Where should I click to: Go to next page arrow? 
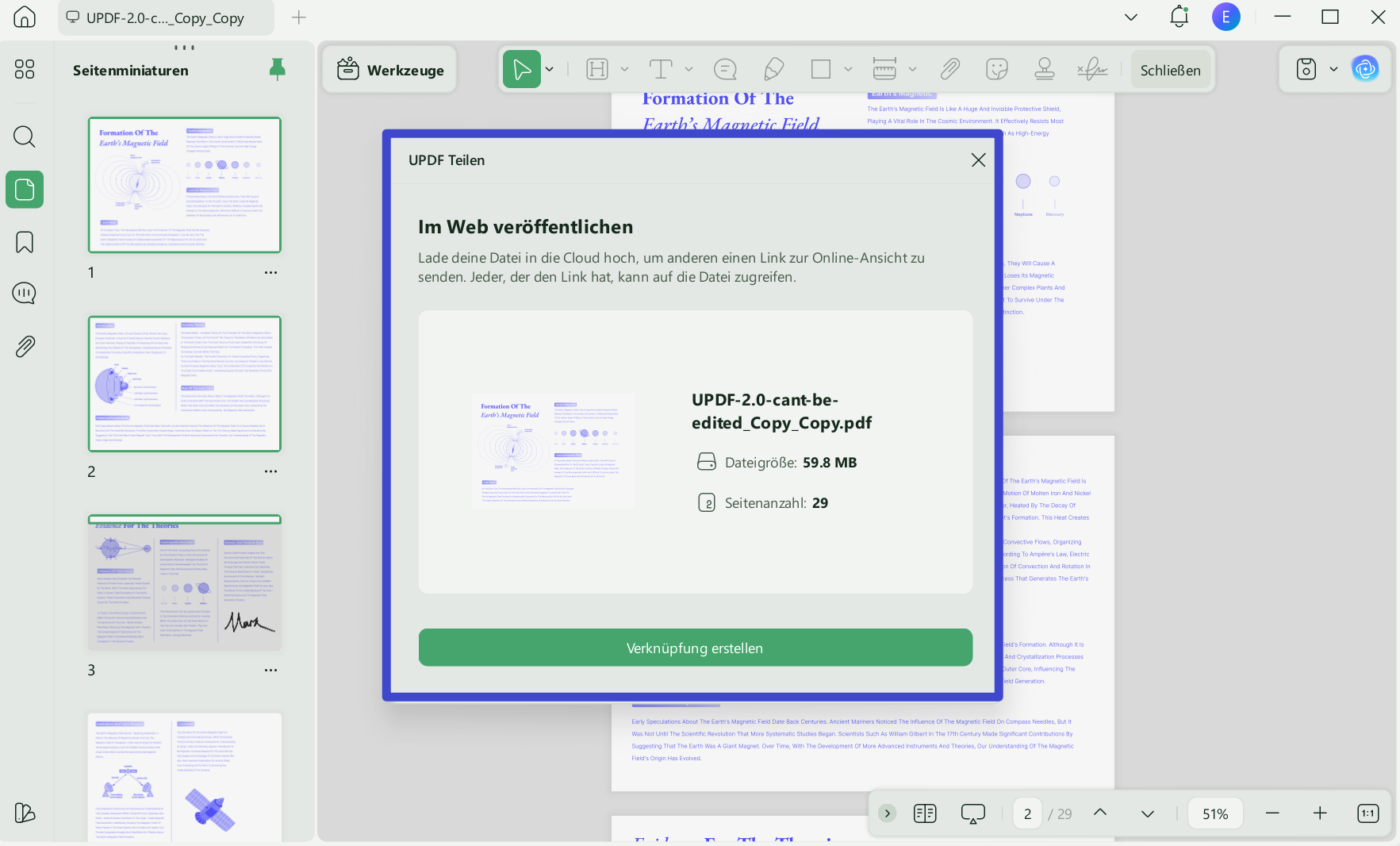coord(1148,813)
